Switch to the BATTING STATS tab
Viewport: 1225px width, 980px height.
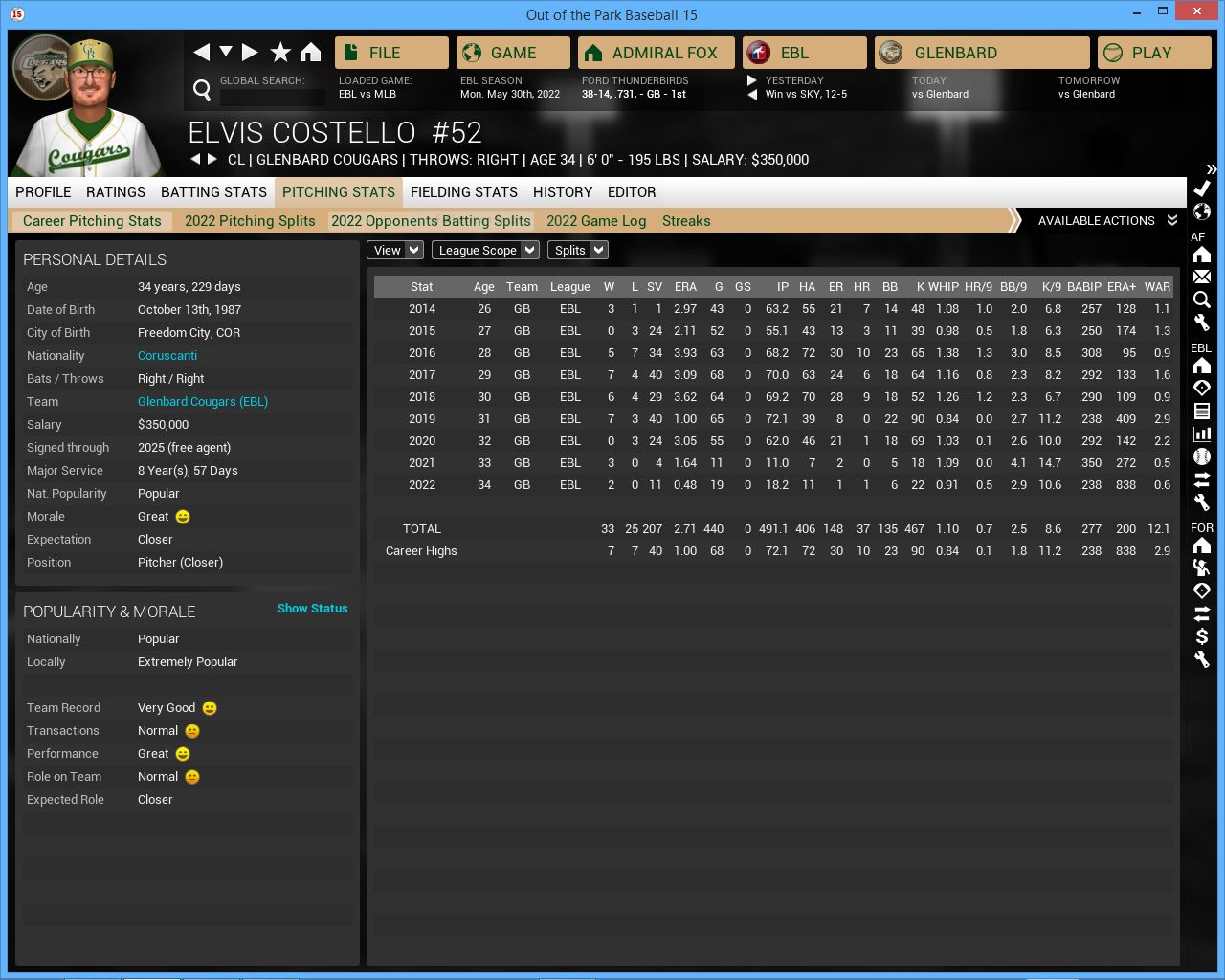point(213,192)
